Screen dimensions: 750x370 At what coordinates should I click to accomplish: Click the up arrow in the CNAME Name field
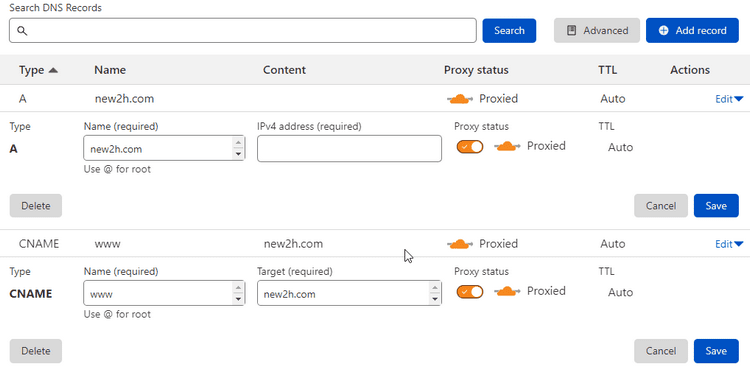238,288
